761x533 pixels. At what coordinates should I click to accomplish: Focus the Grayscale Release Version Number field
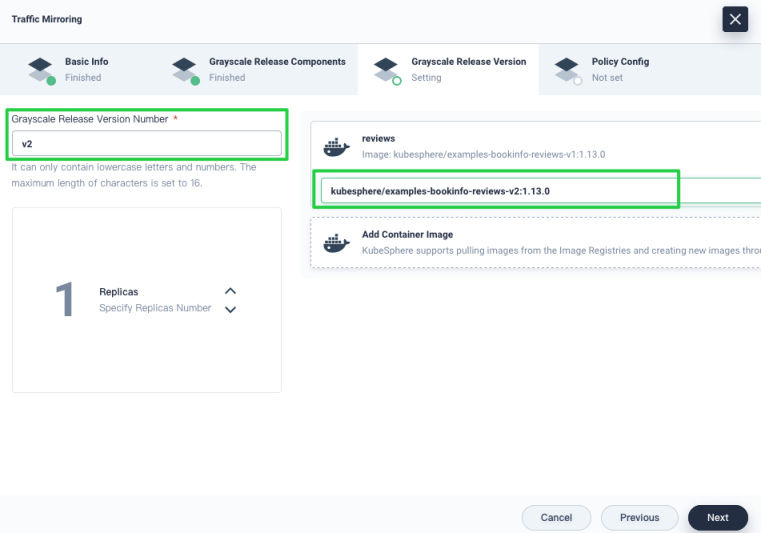tap(146, 144)
